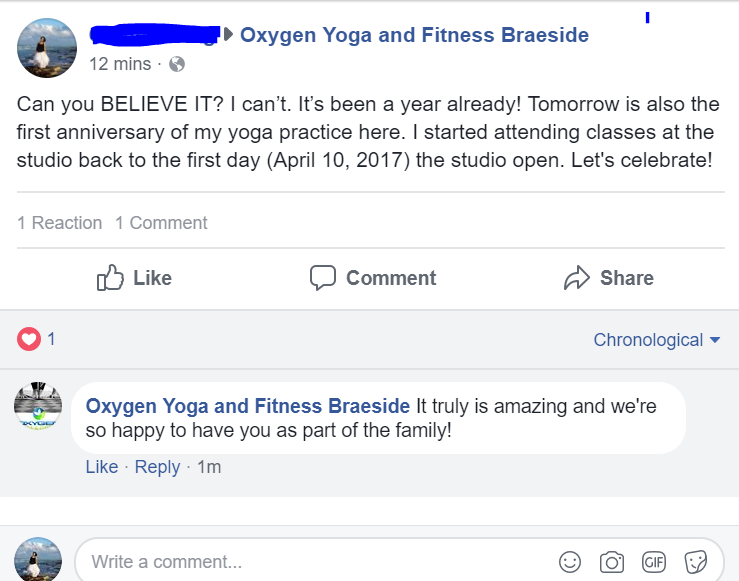
Task: Click the 12 mins post timestamp
Action: point(120,64)
